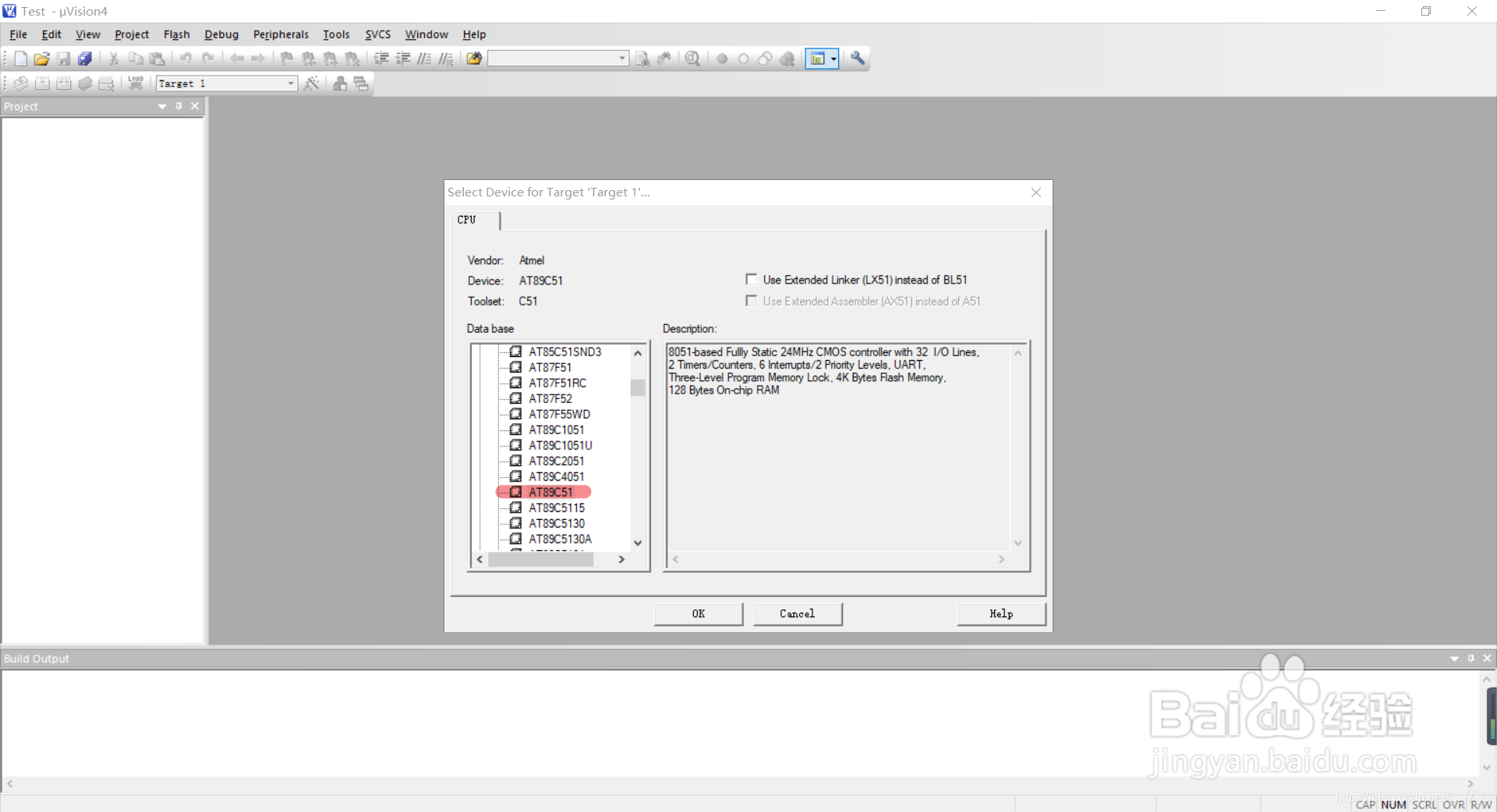Select AT89C5130A in device list

click(x=561, y=538)
